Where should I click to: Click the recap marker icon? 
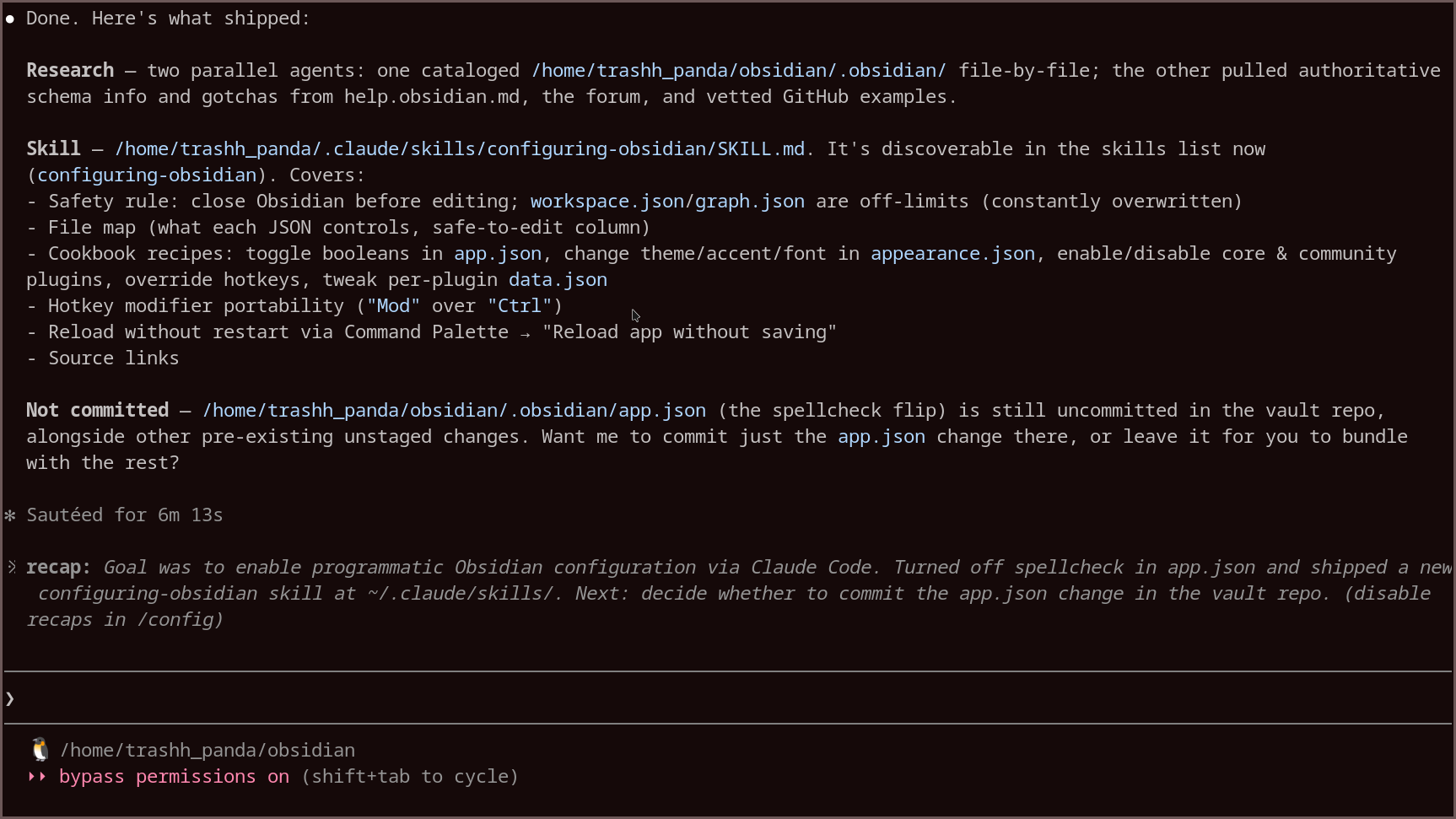coord(11,567)
